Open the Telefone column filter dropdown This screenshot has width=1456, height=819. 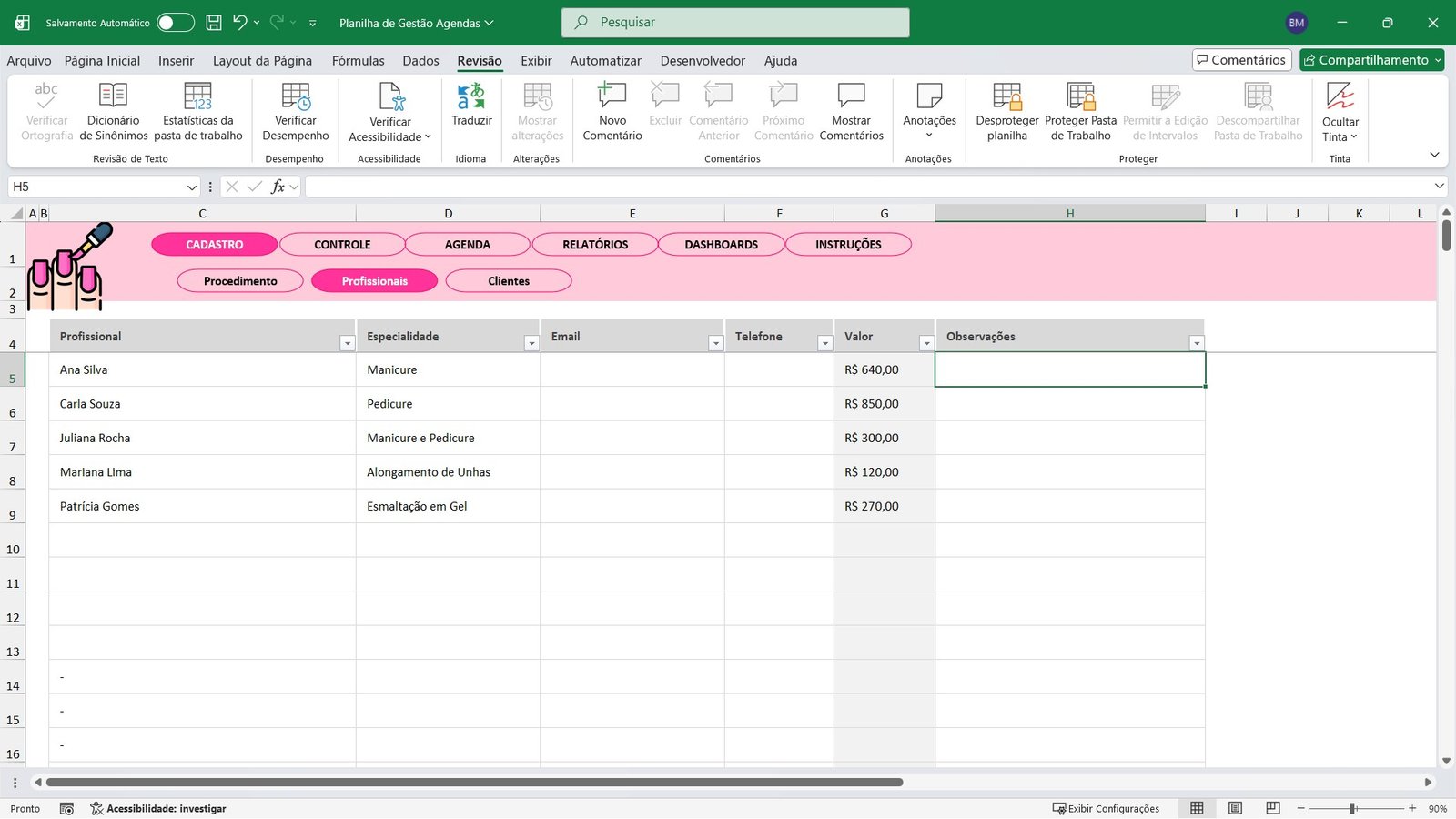click(x=824, y=342)
